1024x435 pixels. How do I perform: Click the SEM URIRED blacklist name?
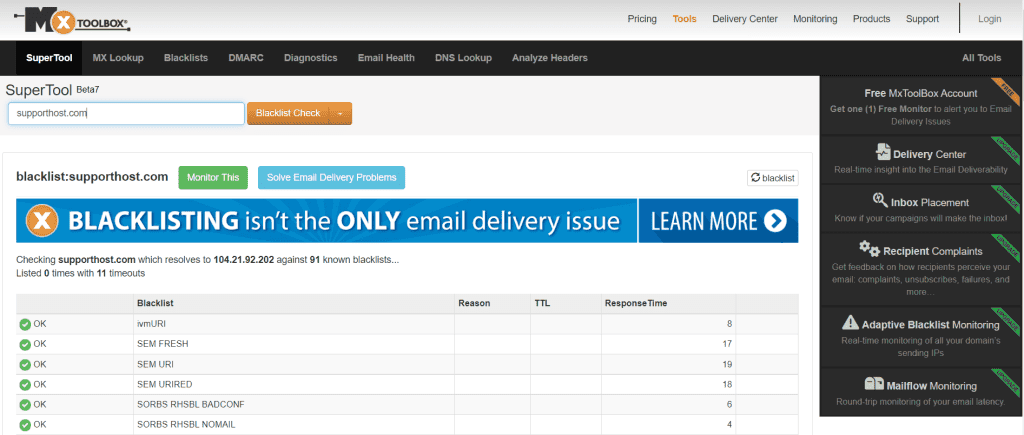(165, 385)
